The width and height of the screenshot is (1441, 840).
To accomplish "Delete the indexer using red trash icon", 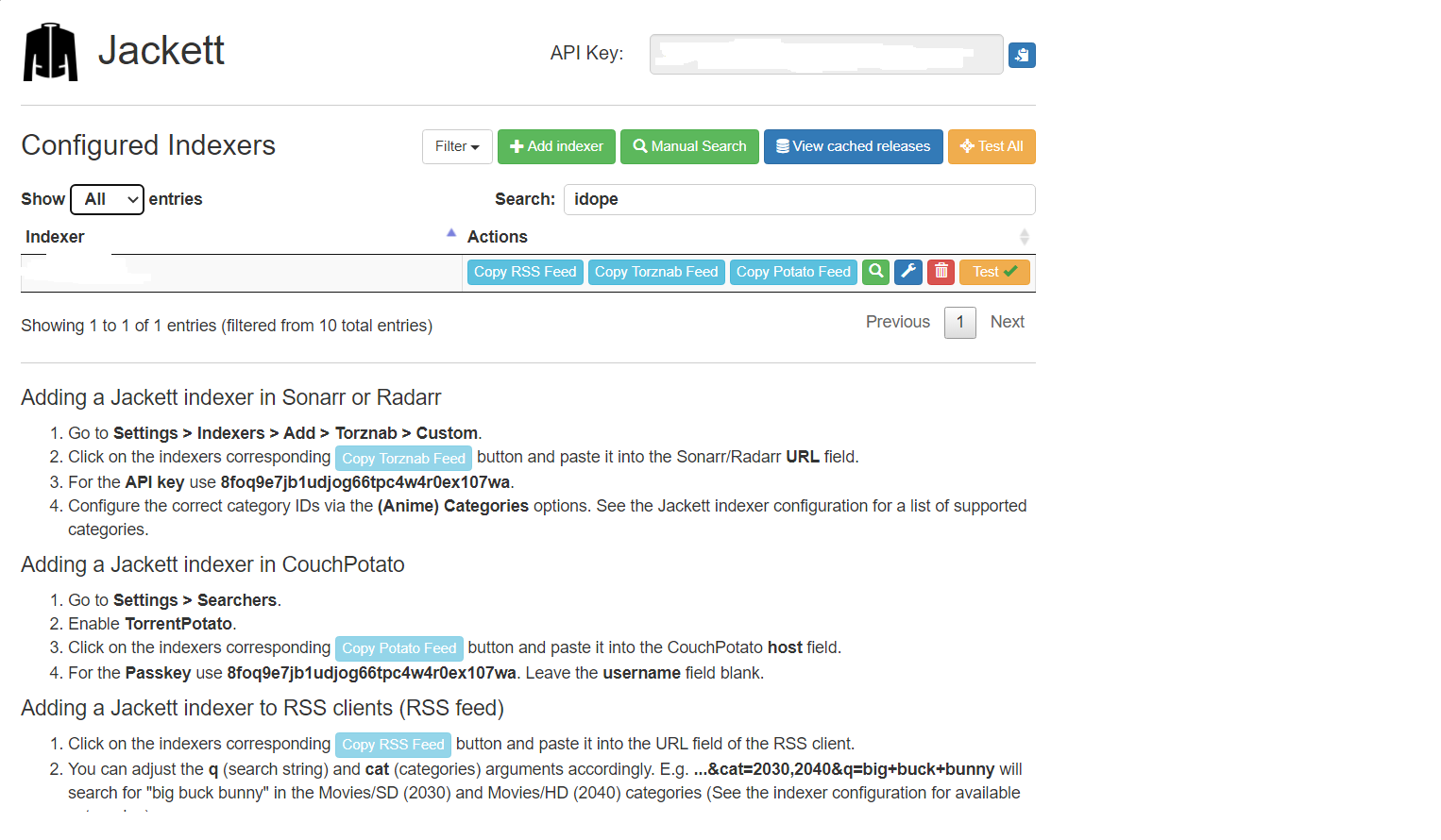I will (x=941, y=272).
